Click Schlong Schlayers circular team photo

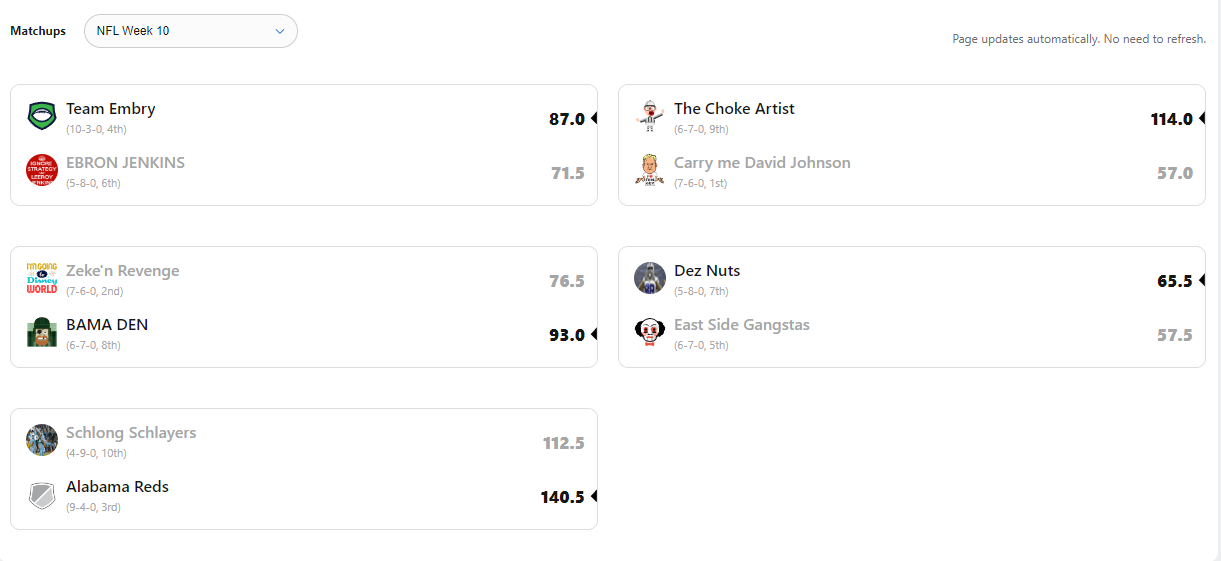pos(42,440)
